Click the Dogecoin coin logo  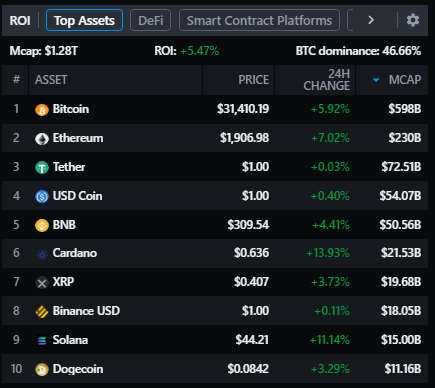pyautogui.click(x=42, y=369)
